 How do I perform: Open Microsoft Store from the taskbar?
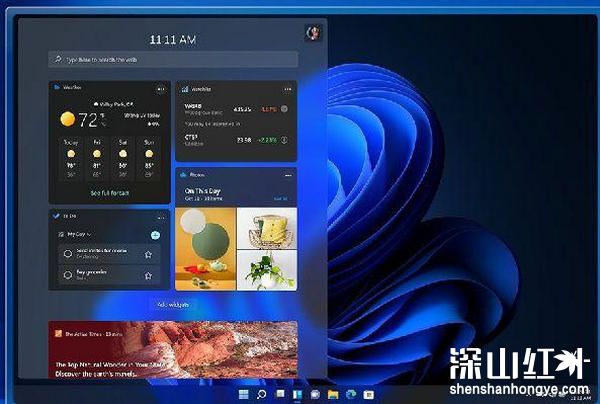(368, 394)
